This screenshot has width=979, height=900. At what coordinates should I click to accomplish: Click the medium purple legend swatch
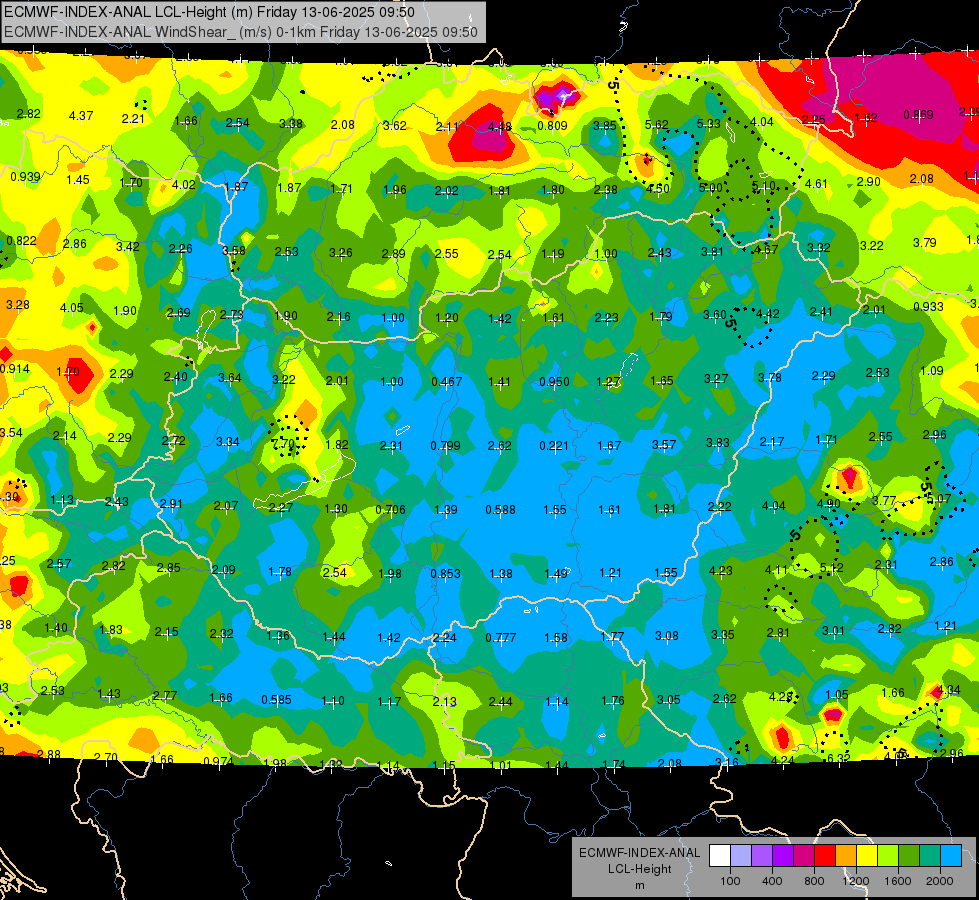click(x=762, y=856)
